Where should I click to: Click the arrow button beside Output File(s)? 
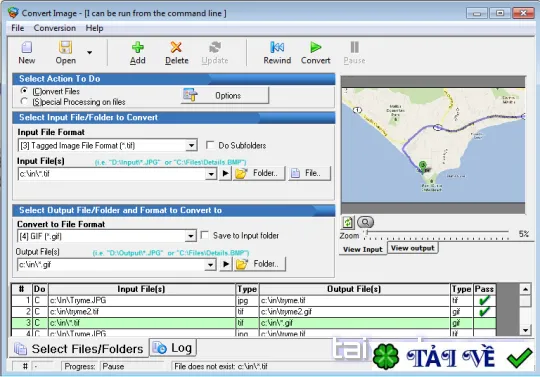pos(226,264)
